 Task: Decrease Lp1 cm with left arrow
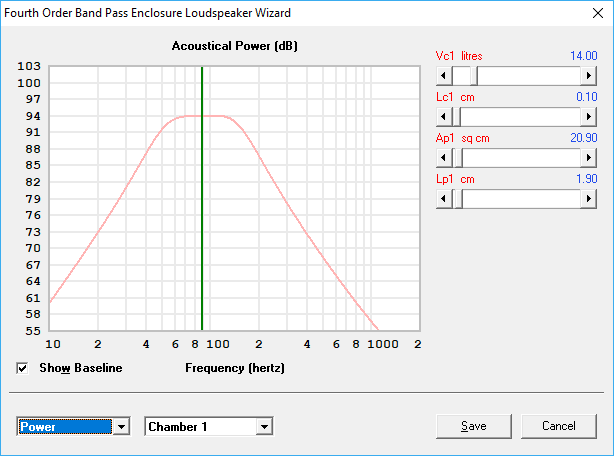point(444,199)
